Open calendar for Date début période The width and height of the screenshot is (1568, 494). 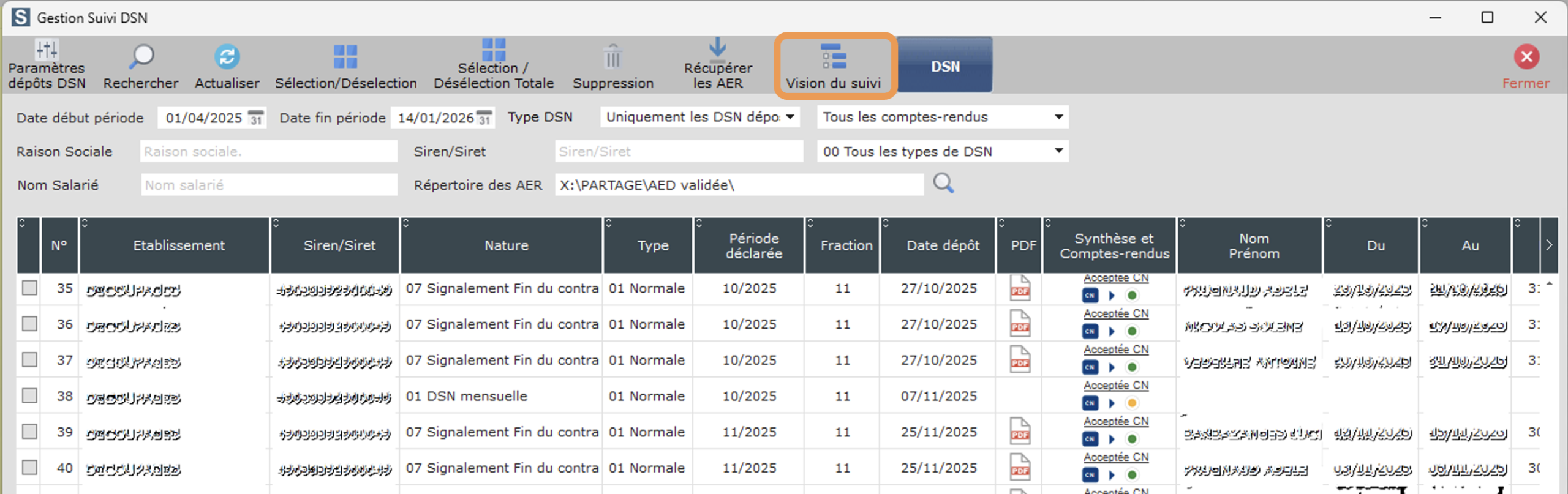point(256,118)
